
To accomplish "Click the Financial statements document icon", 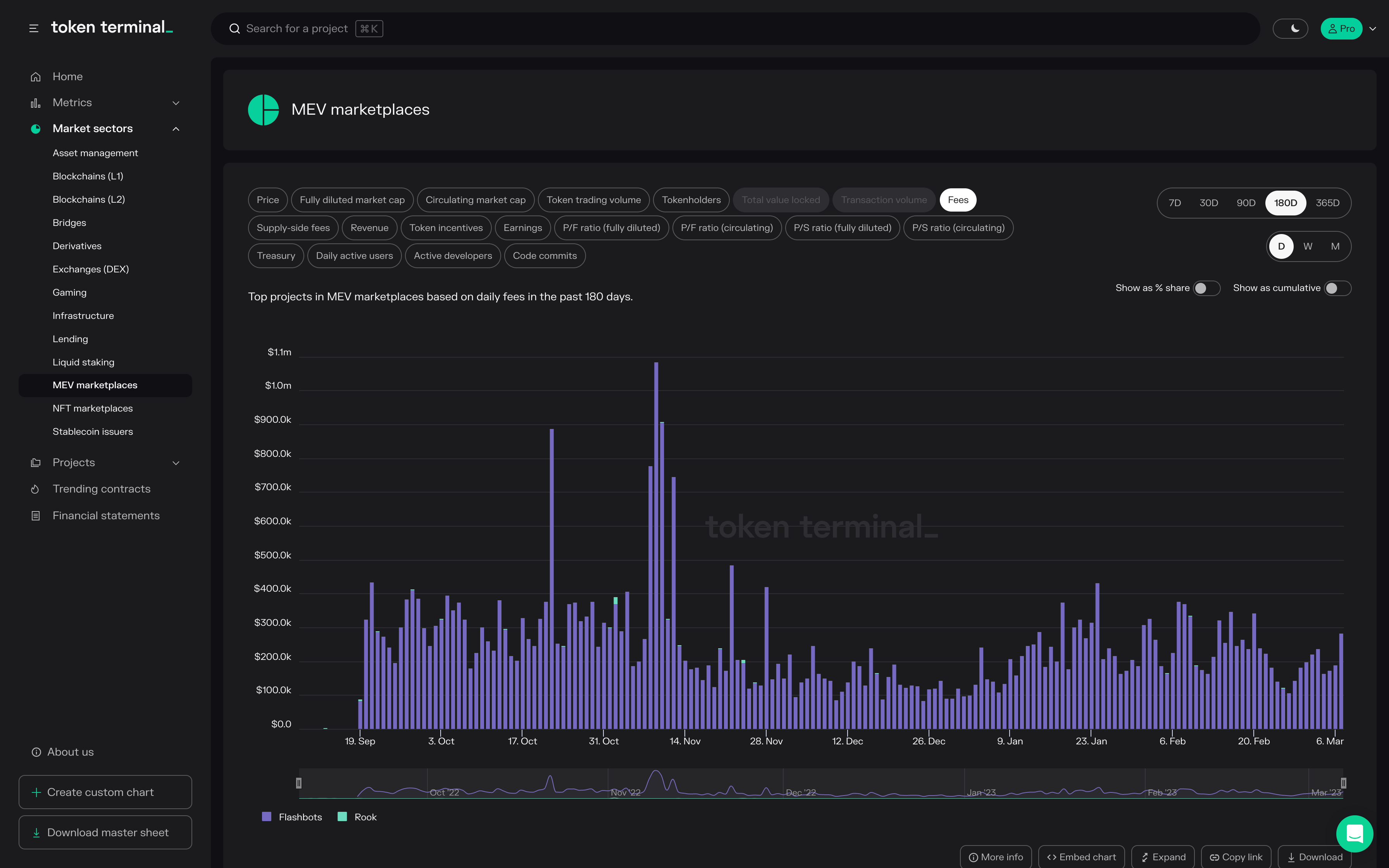I will pos(36,515).
